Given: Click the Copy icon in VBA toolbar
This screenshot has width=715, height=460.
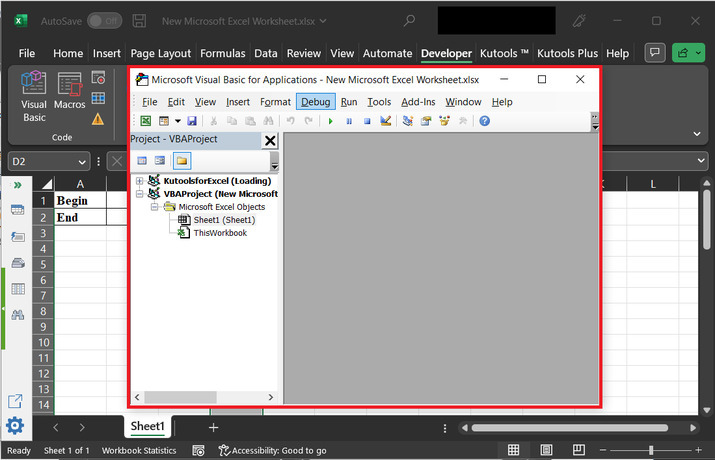Looking at the screenshot, I should [232, 121].
